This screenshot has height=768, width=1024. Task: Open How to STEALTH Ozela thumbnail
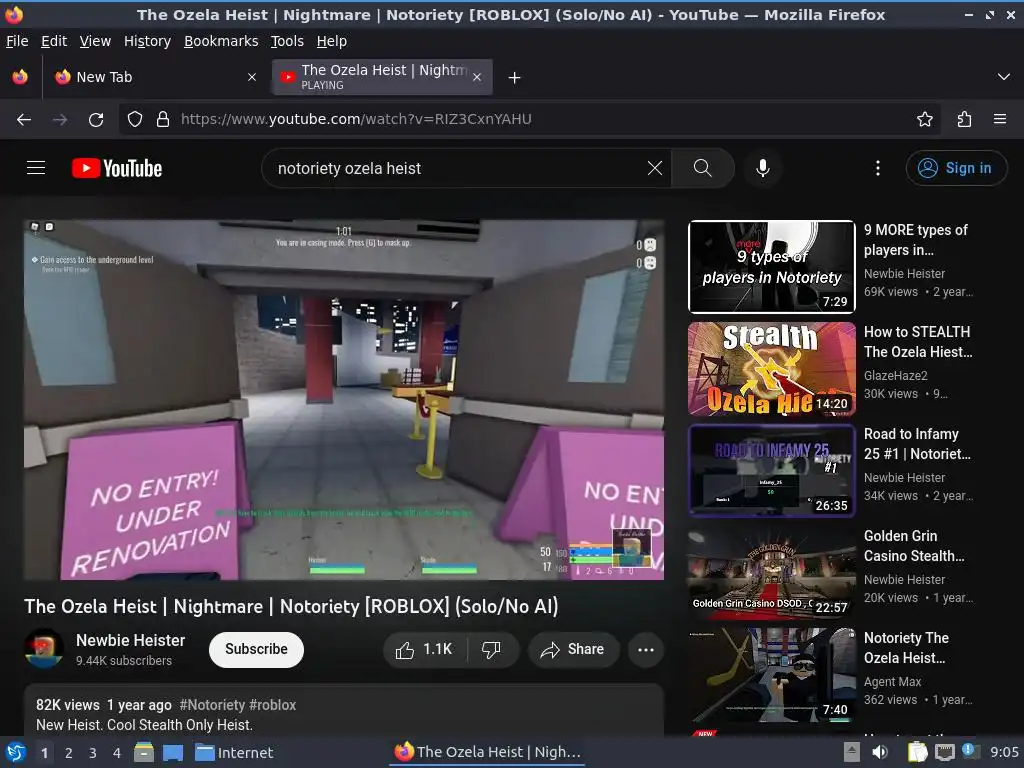(772, 369)
